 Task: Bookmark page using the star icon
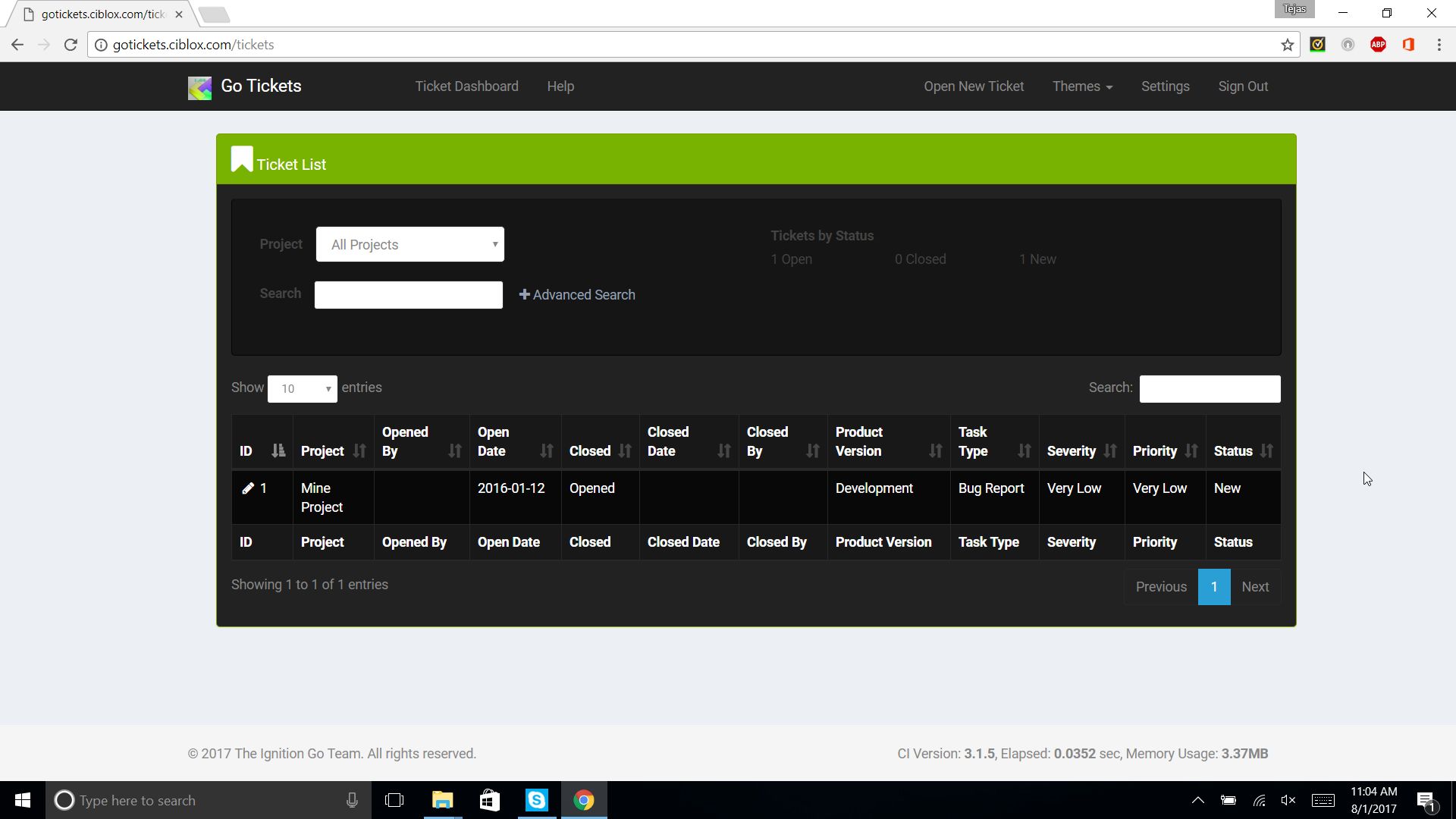click(1287, 45)
